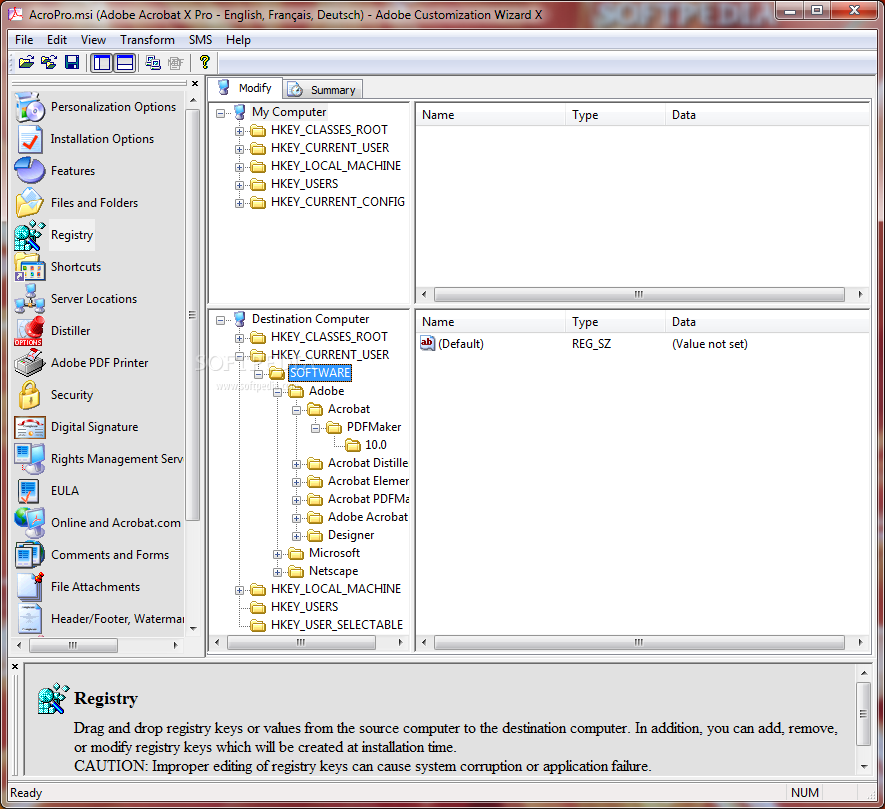885x809 pixels.
Task: Open package with the toolbar open icon
Action: tap(26, 62)
